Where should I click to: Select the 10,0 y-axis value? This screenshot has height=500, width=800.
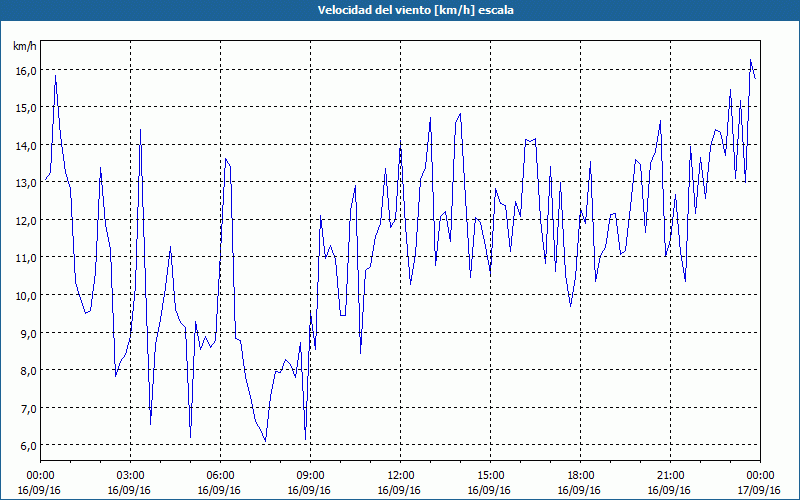tap(26, 296)
